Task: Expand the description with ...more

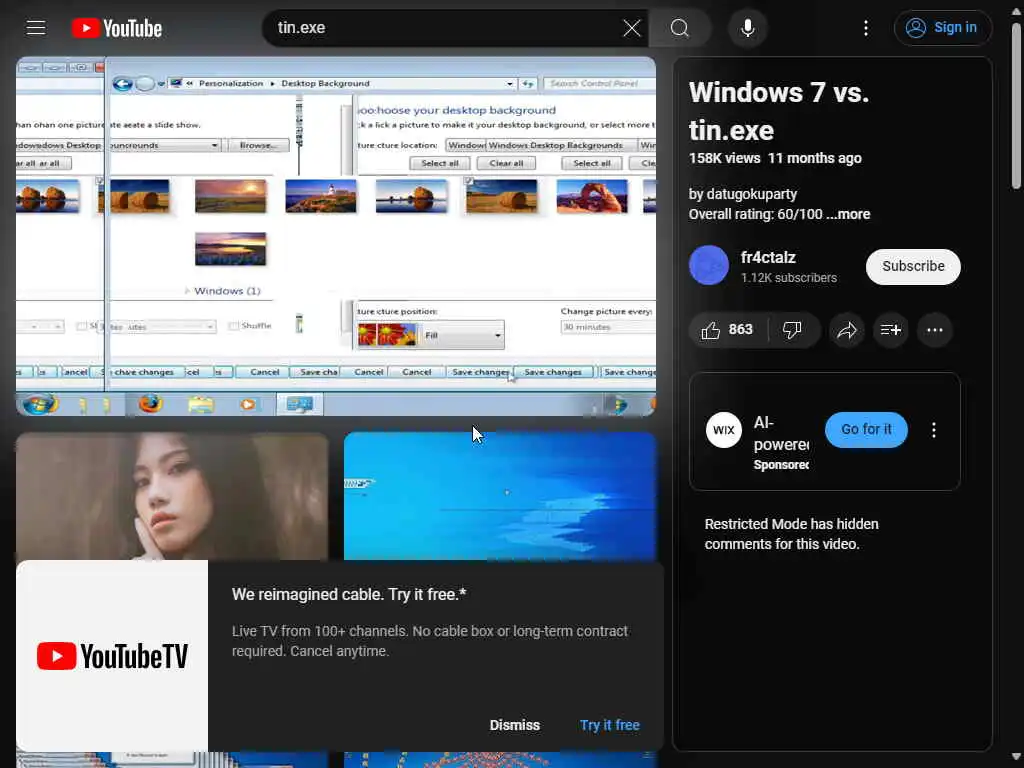Action: (848, 214)
